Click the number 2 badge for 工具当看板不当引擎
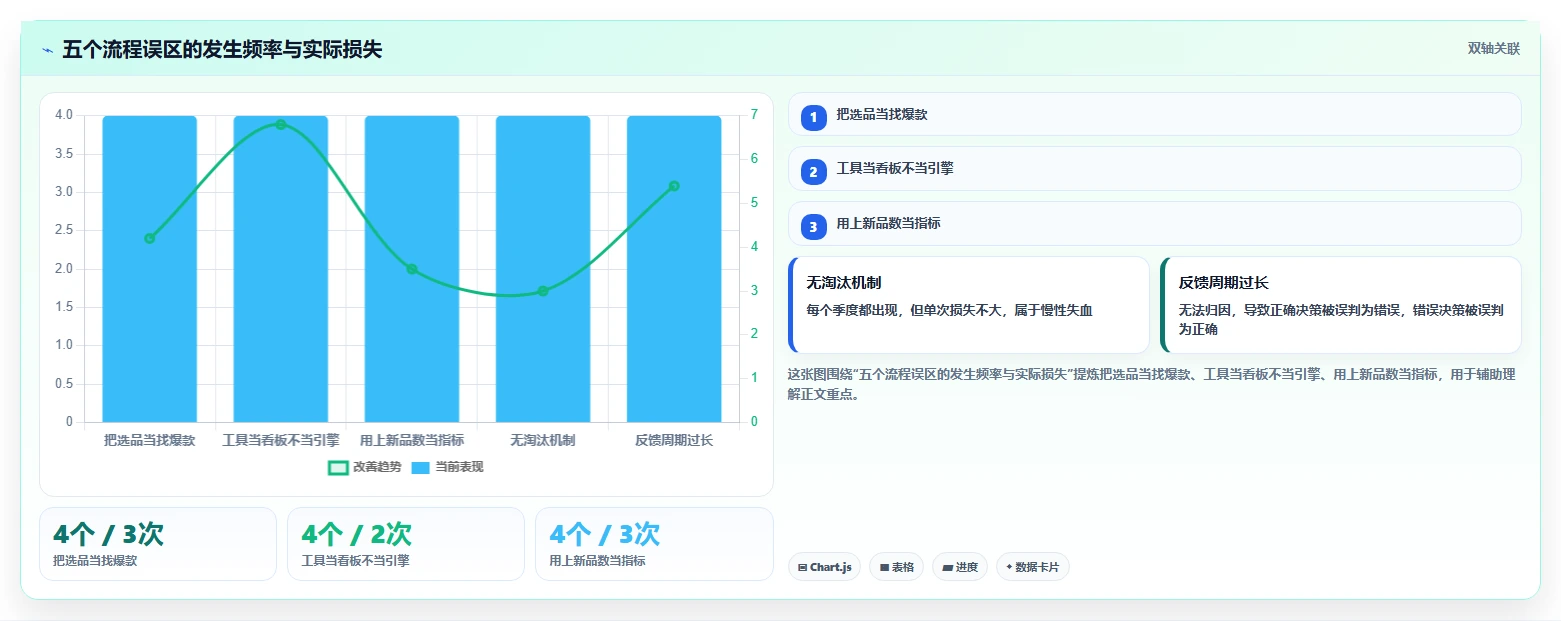This screenshot has width=1561, height=621. pos(813,171)
